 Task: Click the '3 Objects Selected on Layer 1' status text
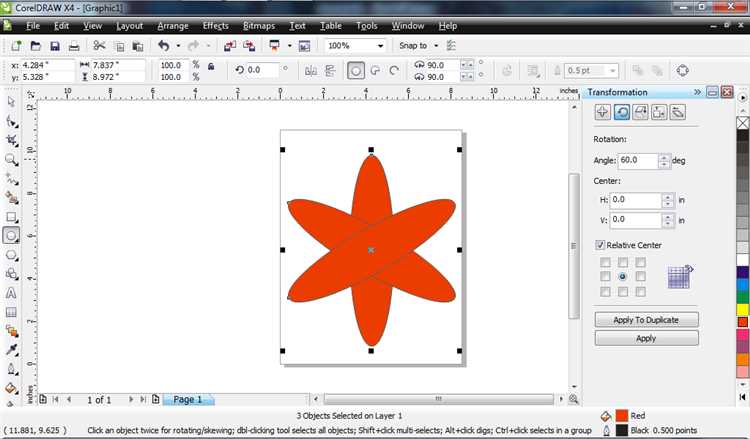point(349,416)
